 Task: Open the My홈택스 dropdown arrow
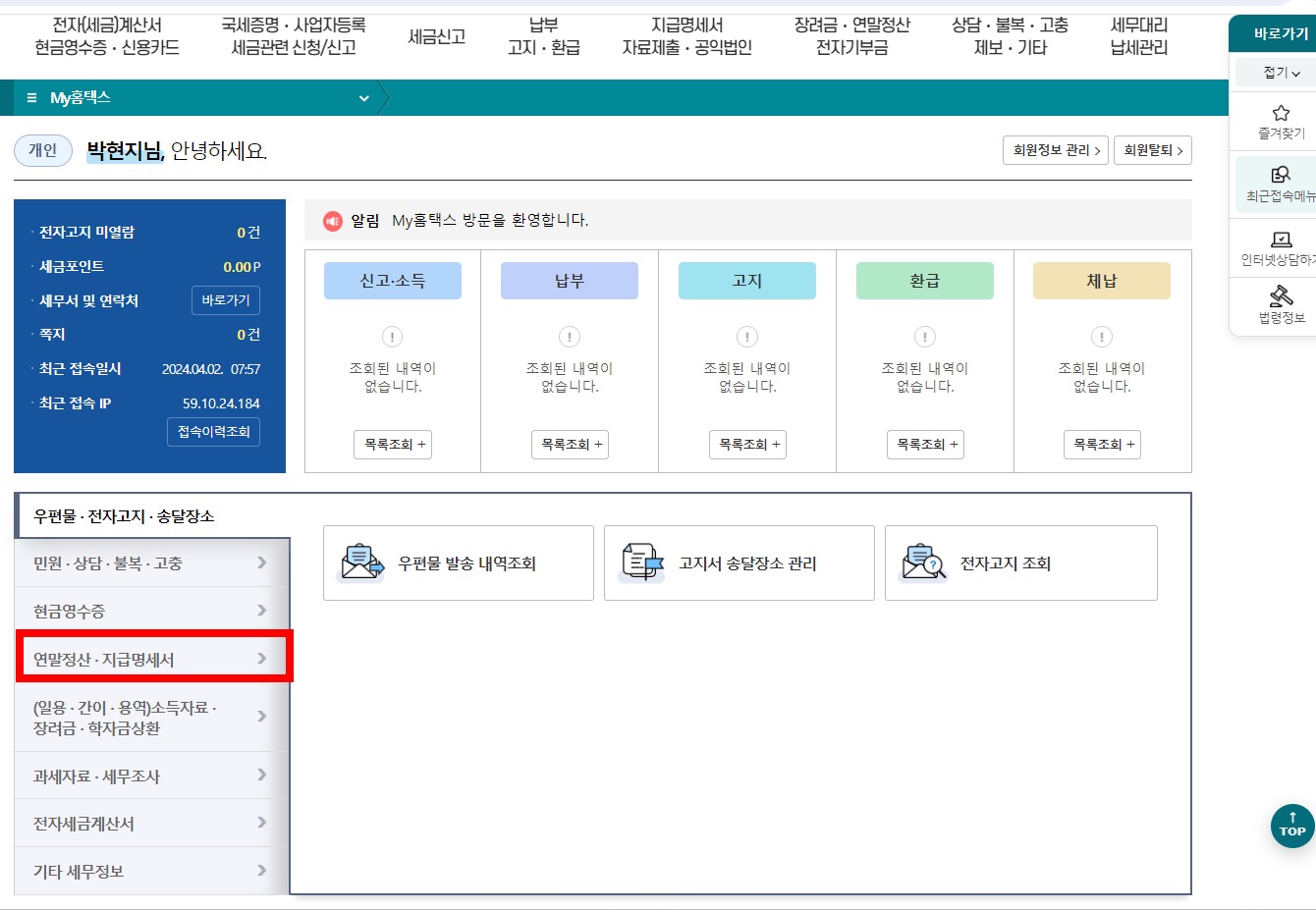click(x=363, y=98)
